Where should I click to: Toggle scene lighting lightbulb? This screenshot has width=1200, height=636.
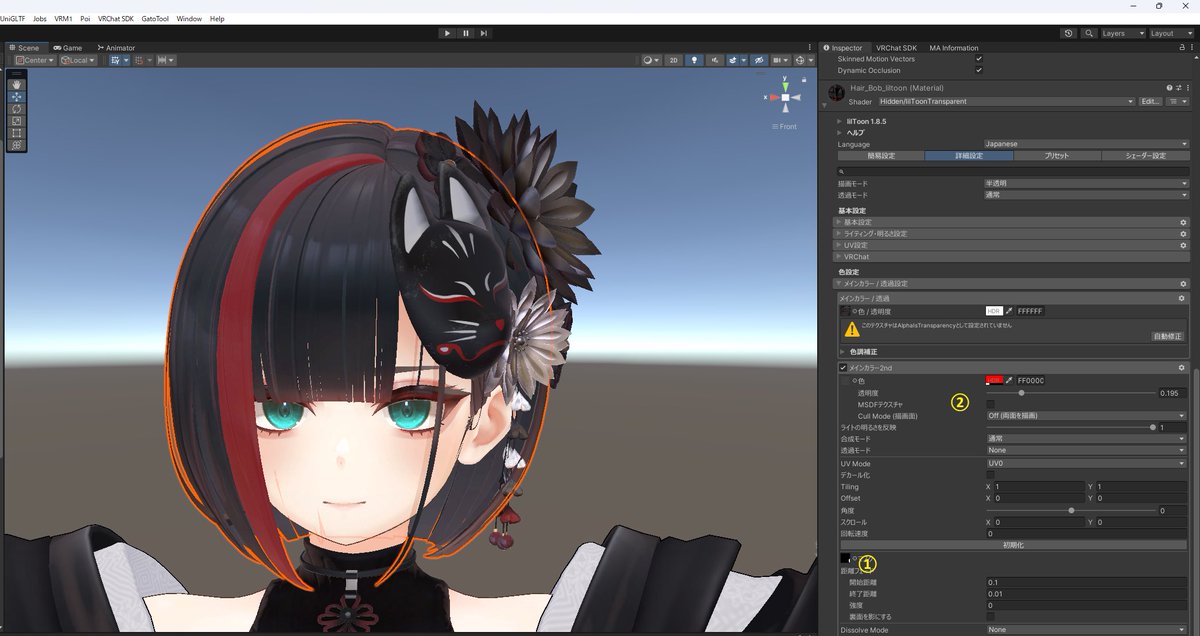tap(694, 60)
